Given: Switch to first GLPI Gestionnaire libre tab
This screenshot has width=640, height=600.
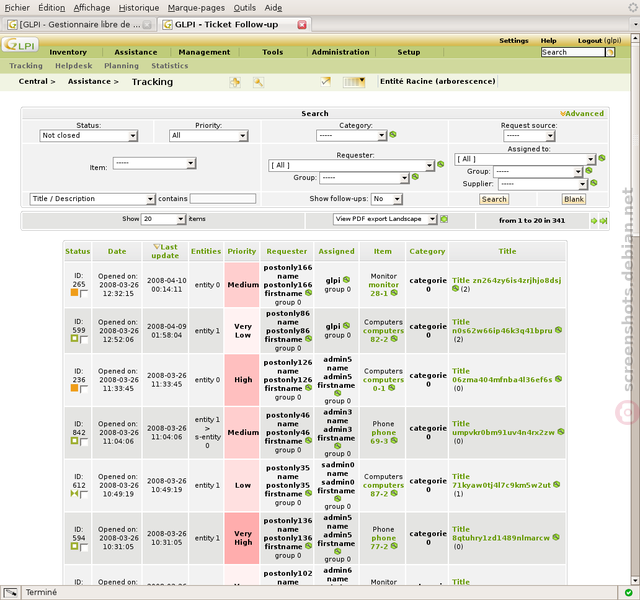Looking at the screenshot, I should tap(79, 24).
